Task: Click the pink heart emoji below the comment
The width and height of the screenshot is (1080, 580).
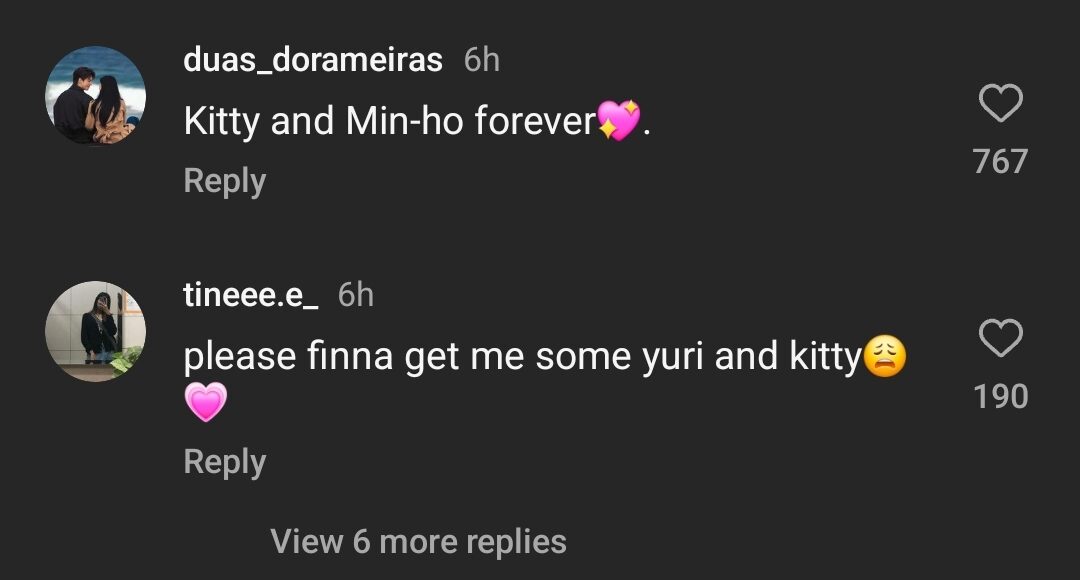Action: [206, 403]
